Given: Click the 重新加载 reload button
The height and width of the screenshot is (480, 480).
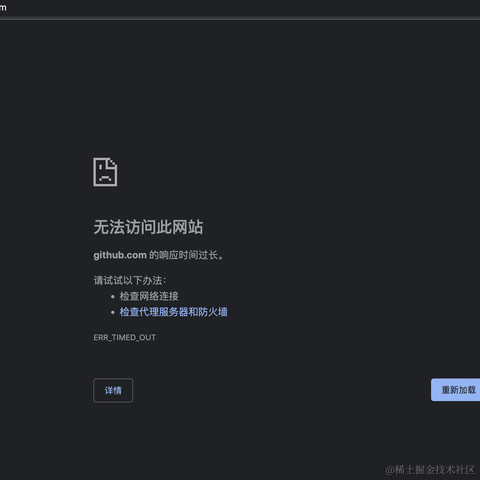Looking at the screenshot, I should point(455,390).
